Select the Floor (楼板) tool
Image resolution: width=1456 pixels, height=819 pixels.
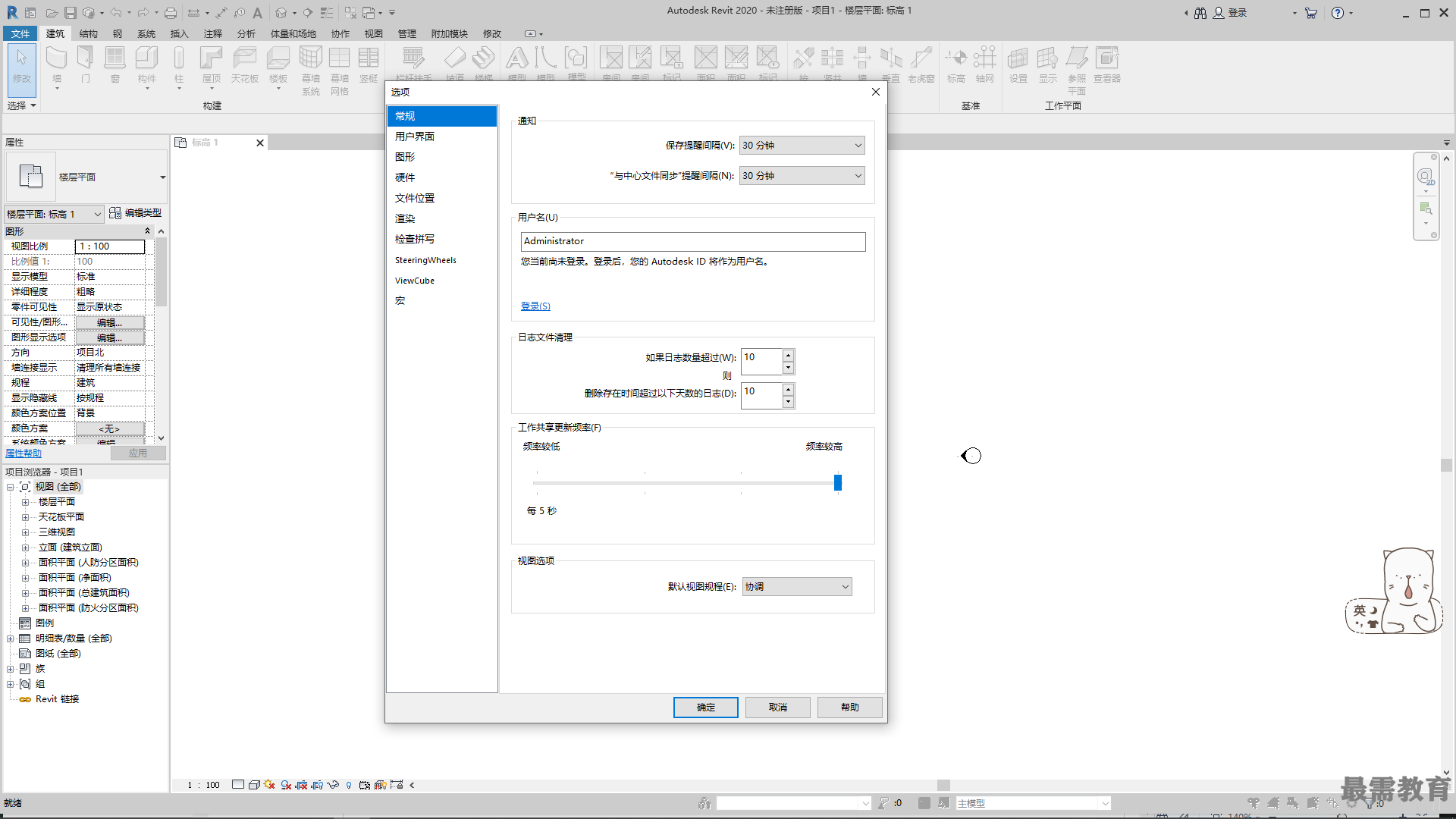click(278, 64)
